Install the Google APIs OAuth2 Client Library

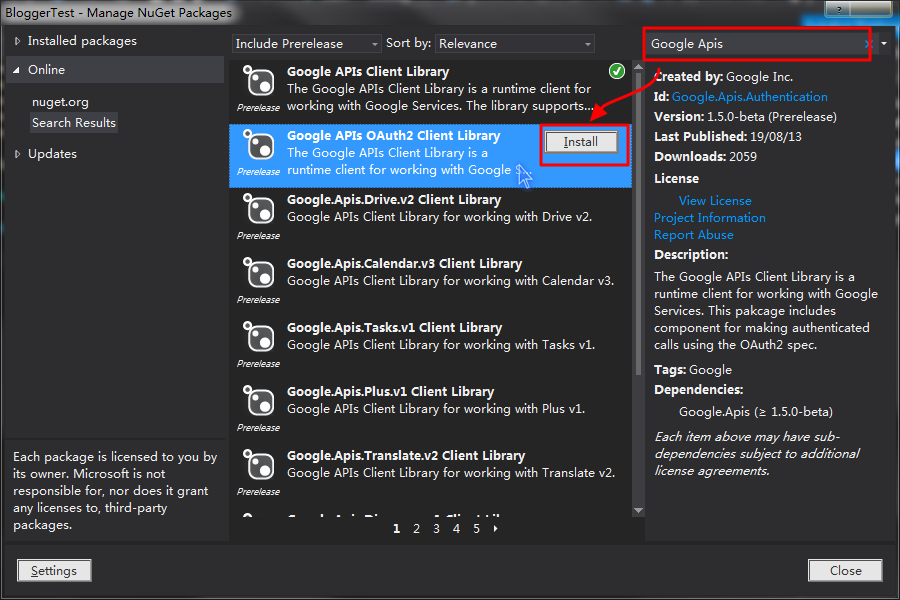click(581, 142)
